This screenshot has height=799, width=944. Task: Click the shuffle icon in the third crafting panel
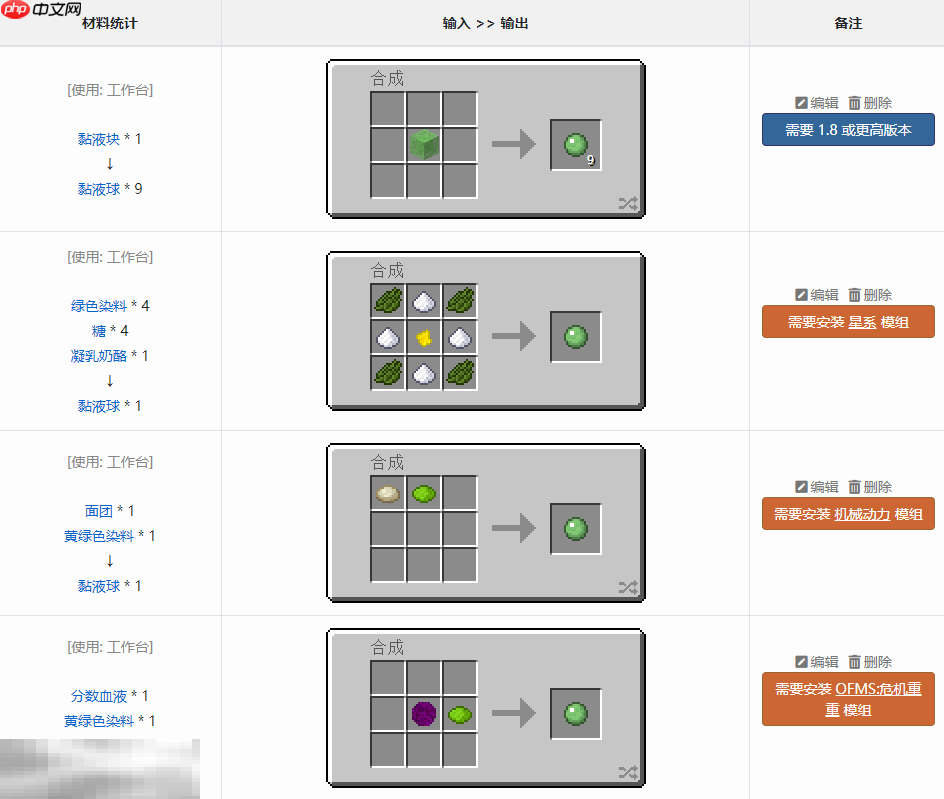(x=629, y=587)
